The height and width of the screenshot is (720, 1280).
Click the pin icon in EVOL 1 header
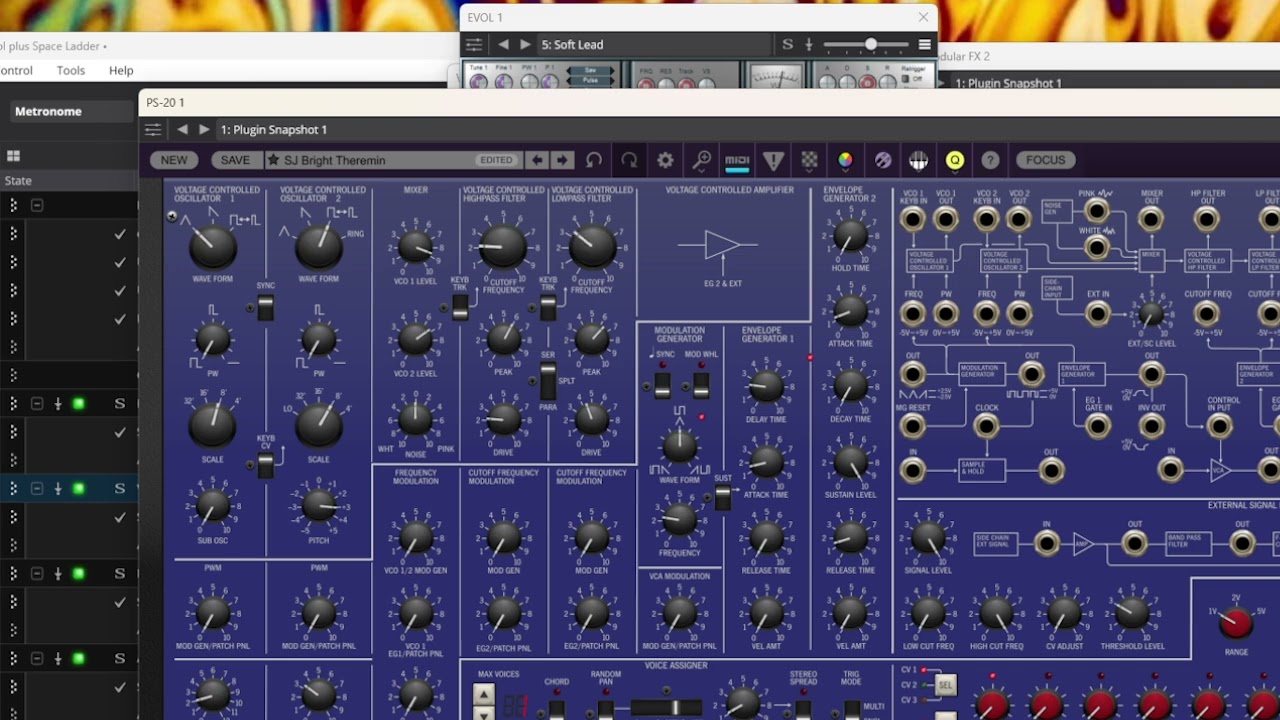[809, 44]
